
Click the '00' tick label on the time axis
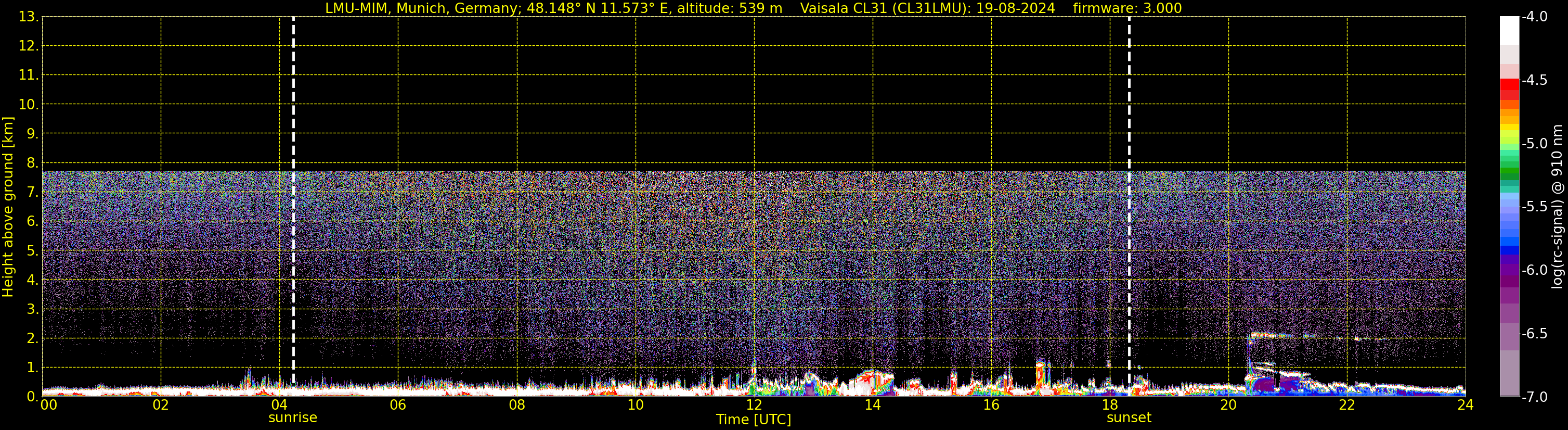point(49,405)
